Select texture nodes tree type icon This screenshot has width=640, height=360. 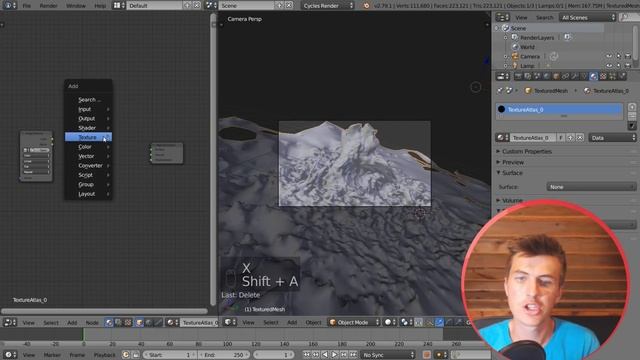click(x=128, y=322)
